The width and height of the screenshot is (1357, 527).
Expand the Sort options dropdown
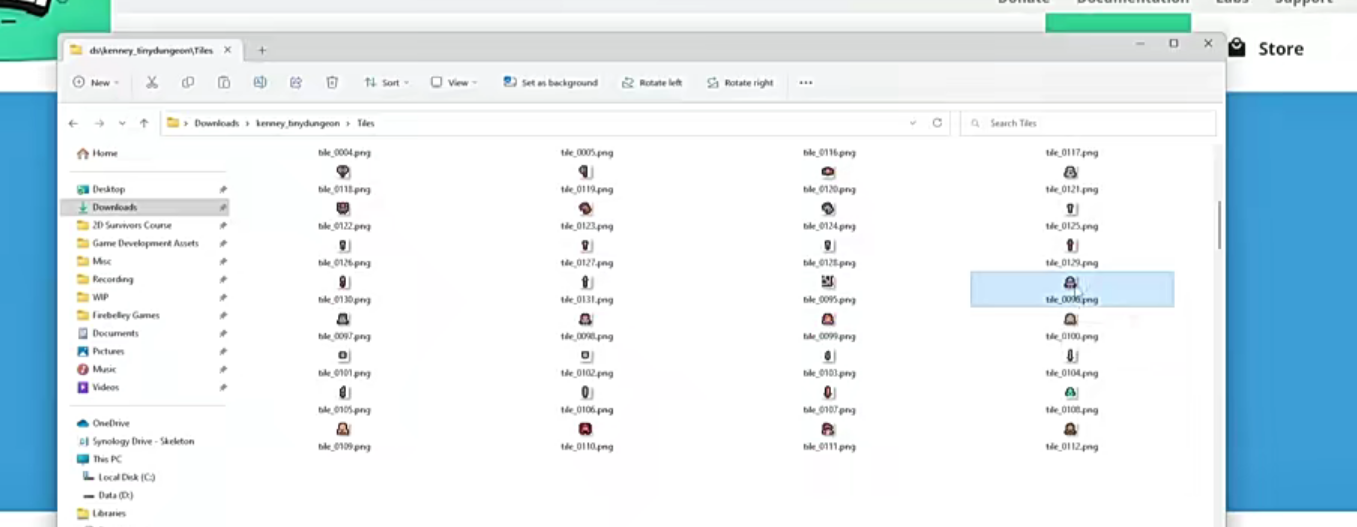(387, 83)
